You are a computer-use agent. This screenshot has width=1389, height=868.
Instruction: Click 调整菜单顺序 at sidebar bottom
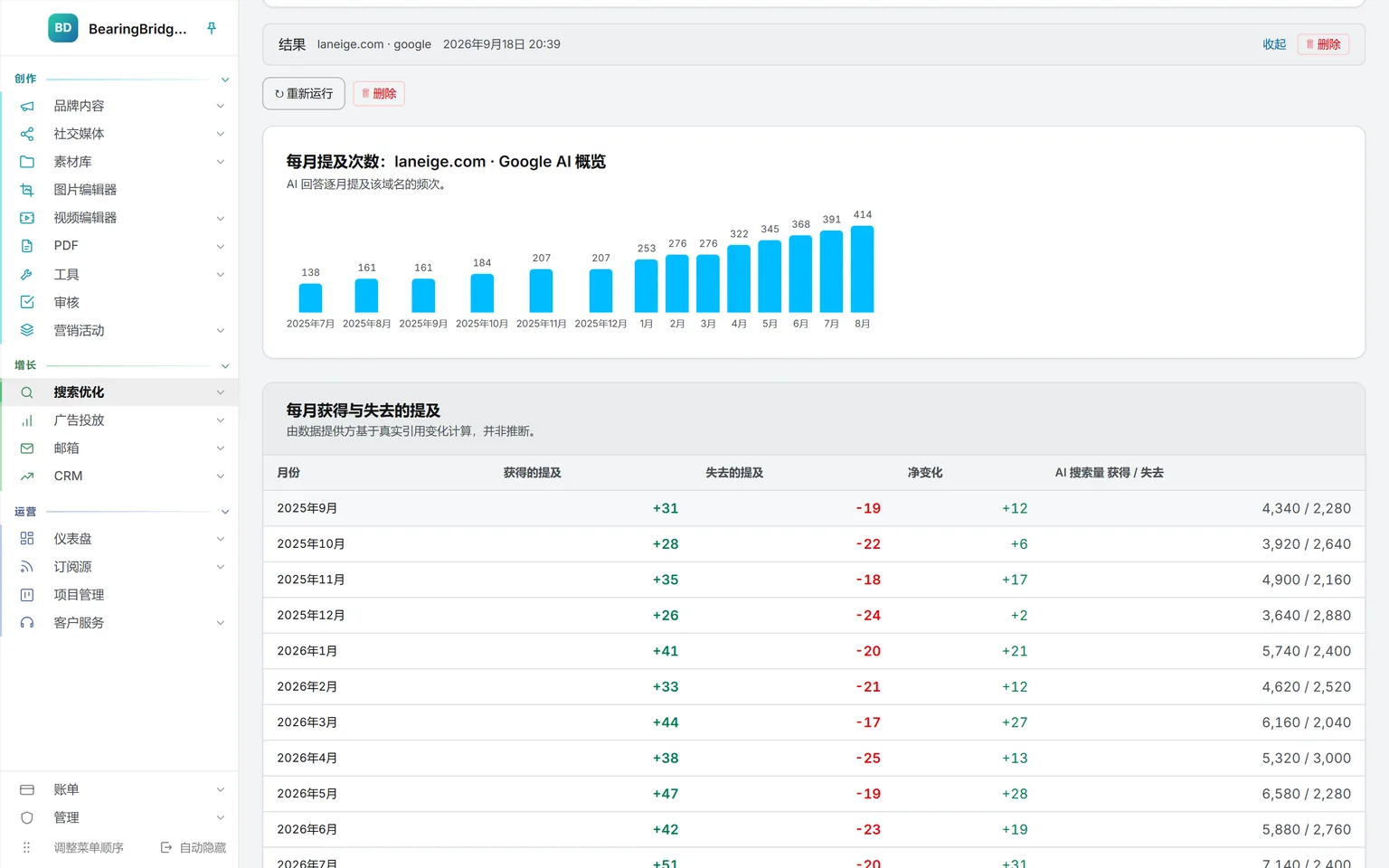[x=89, y=848]
